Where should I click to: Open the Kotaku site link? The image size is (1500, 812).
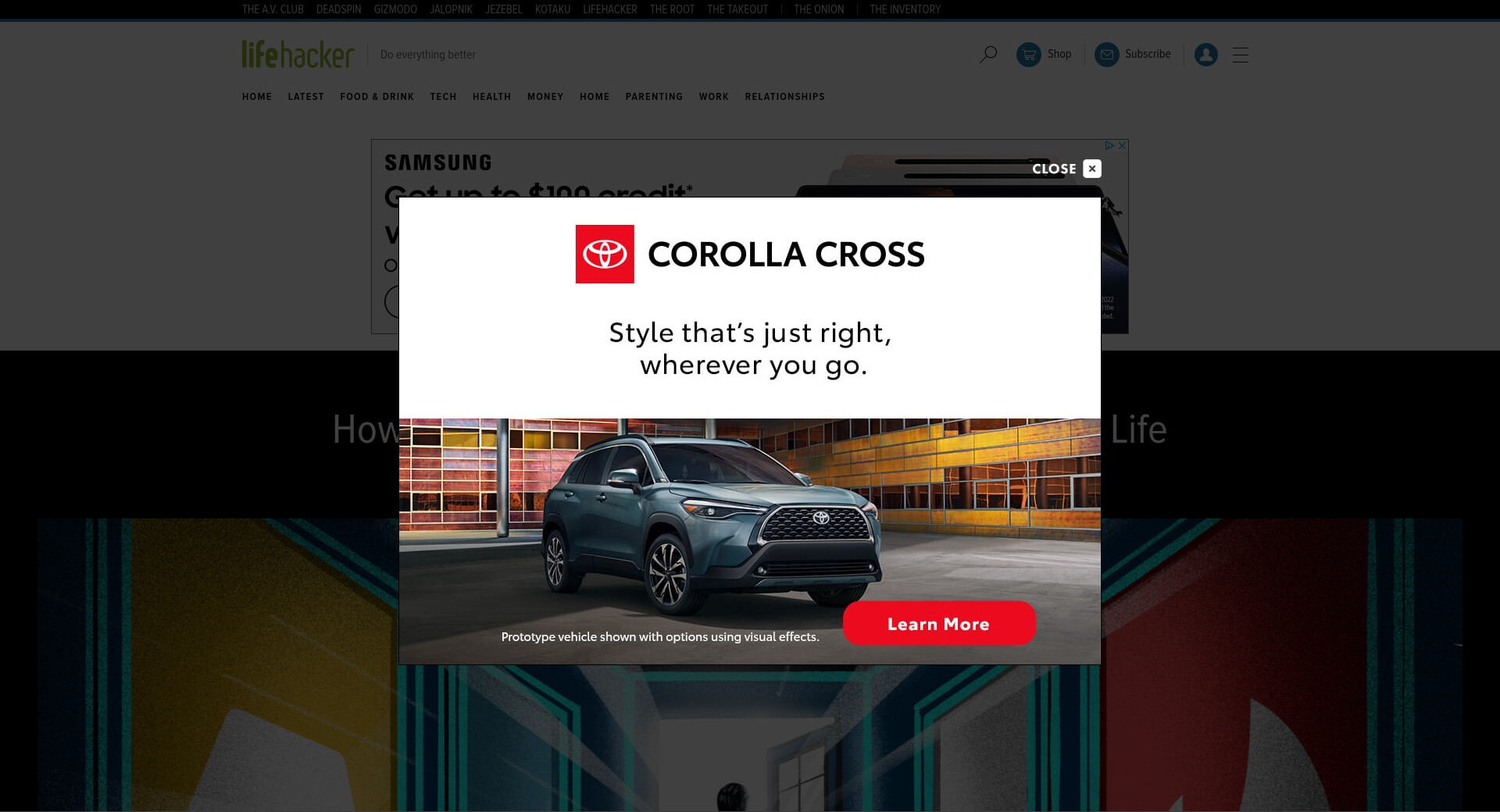coord(552,9)
